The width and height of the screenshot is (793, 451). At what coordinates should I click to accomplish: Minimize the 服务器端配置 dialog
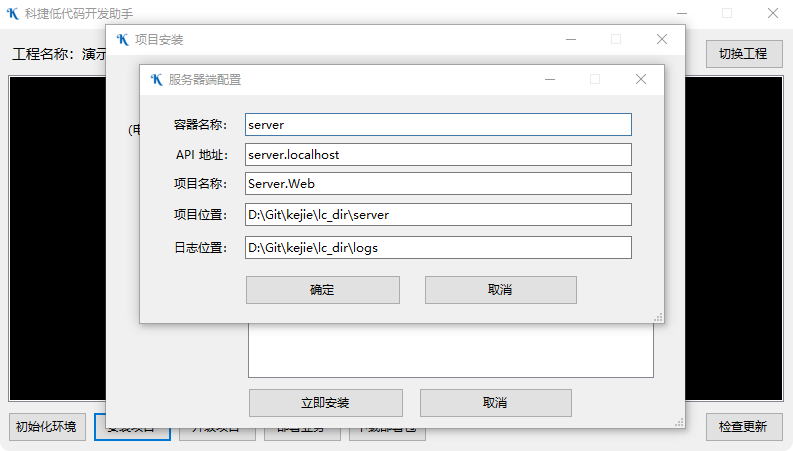[549, 80]
